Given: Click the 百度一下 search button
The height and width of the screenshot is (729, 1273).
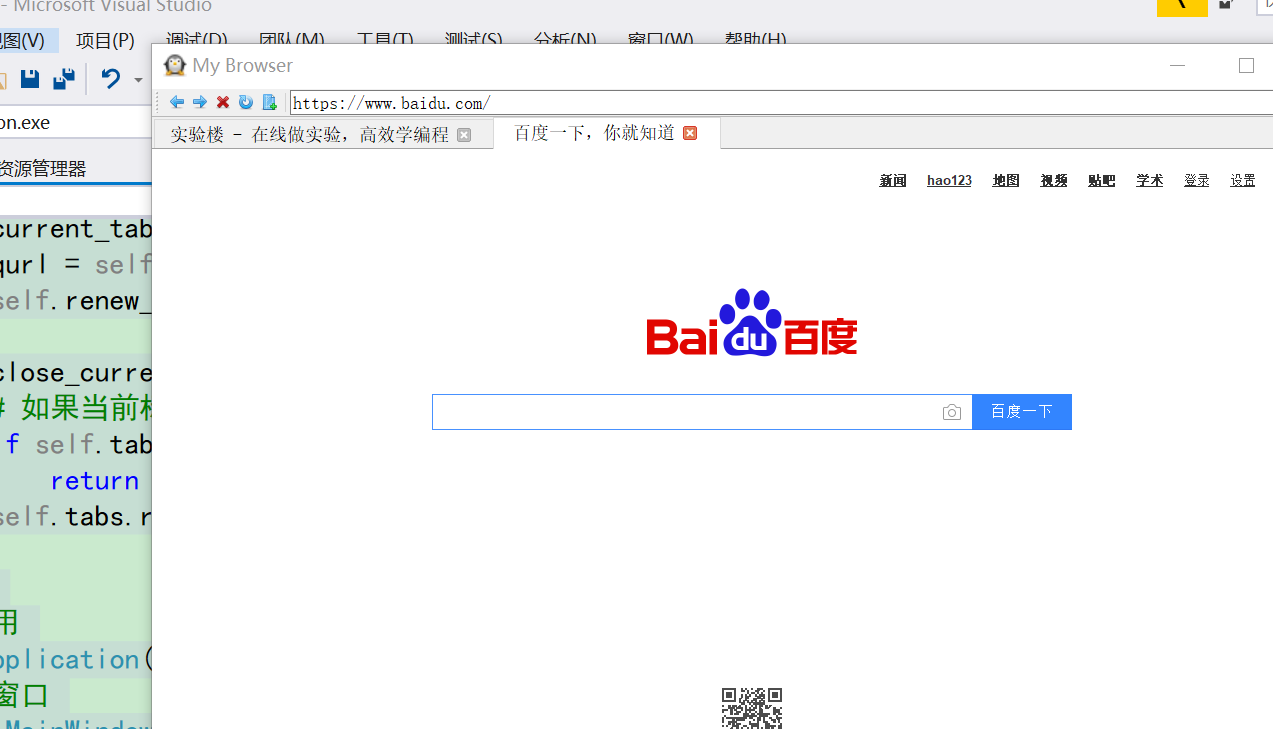Looking at the screenshot, I should click(1022, 412).
